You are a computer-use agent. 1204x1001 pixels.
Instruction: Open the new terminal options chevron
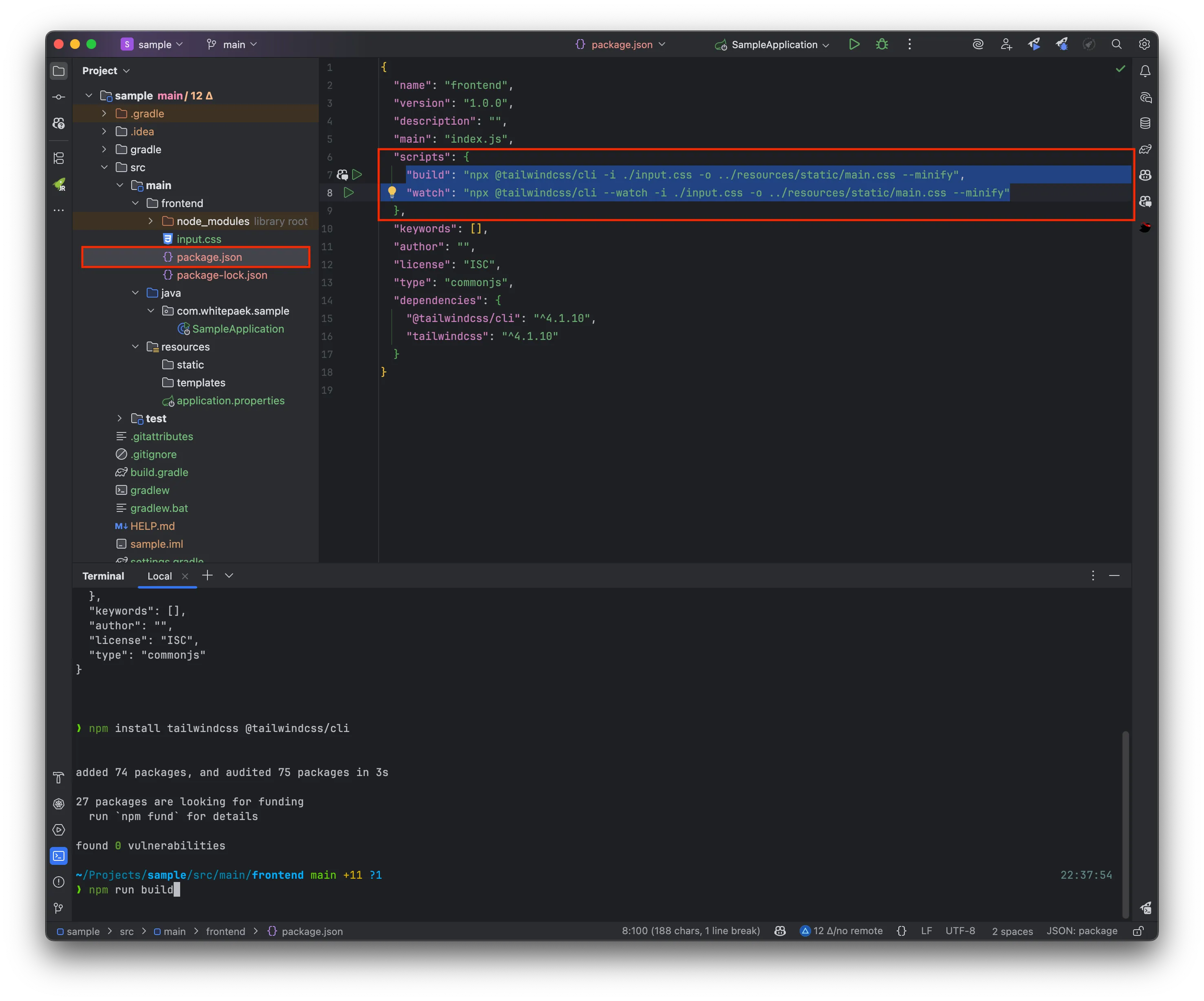point(229,575)
